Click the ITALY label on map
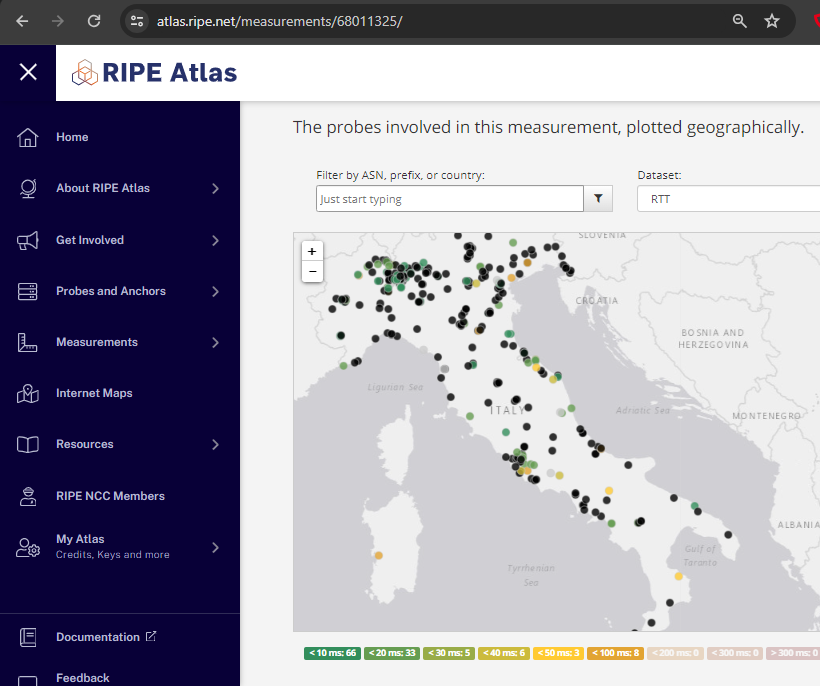The width and height of the screenshot is (820, 686). (x=507, y=410)
